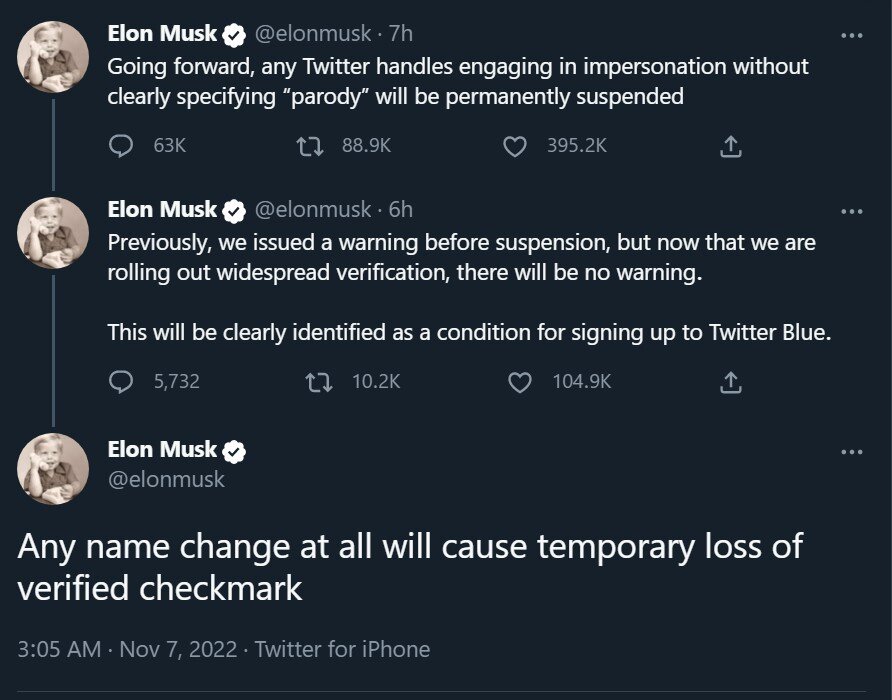Open more options on the first tweet

click(852, 35)
